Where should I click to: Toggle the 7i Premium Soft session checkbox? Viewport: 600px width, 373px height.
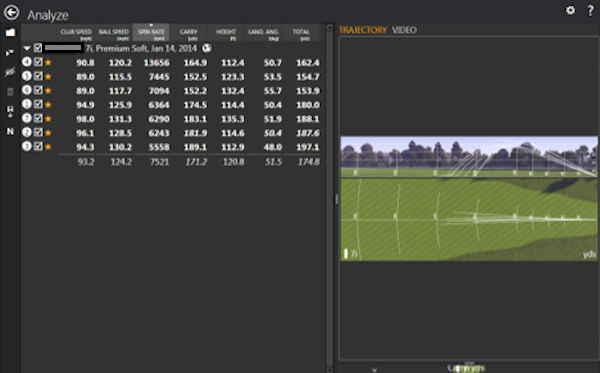tap(38, 48)
